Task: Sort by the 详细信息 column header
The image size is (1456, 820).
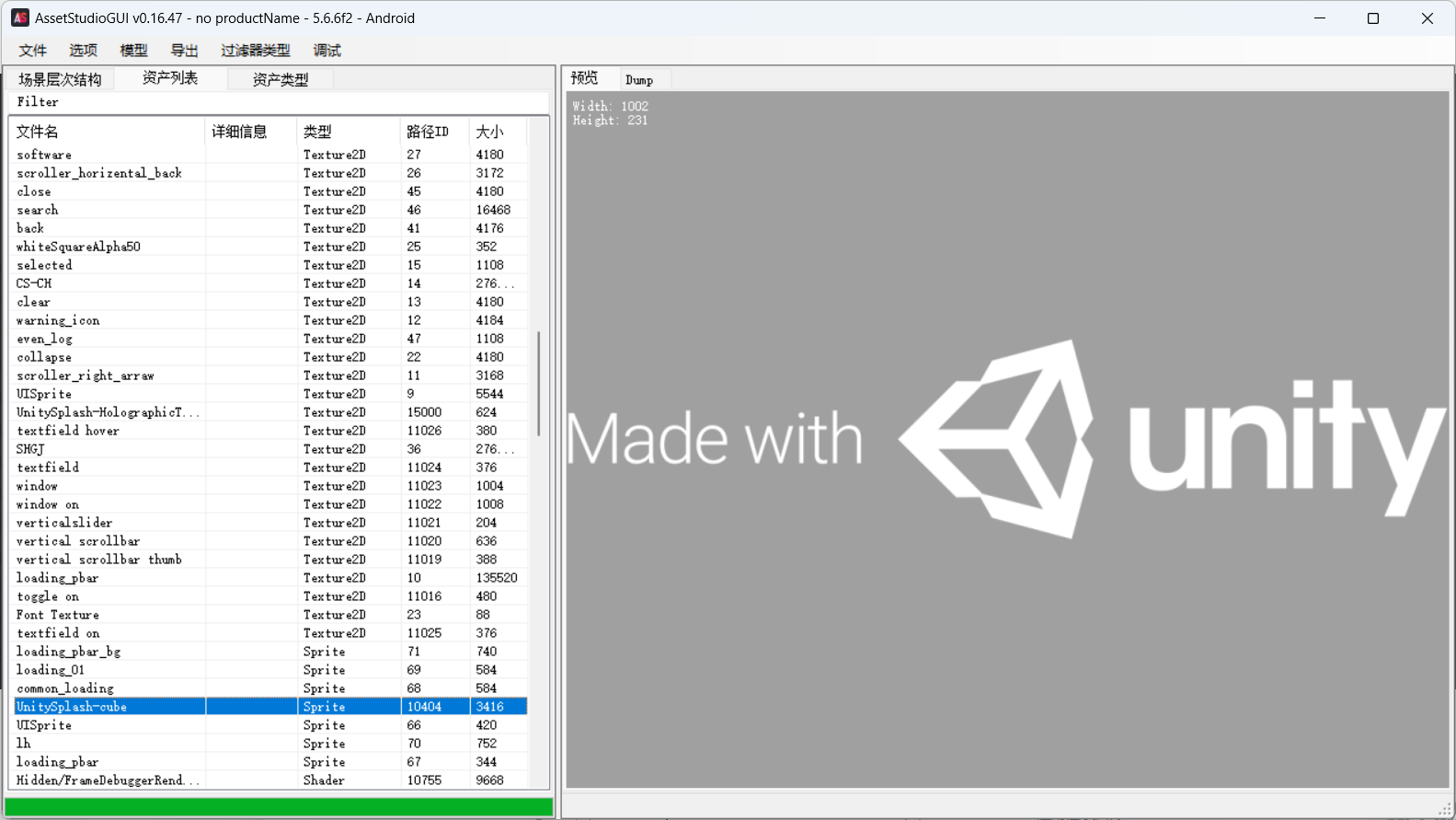Action: tap(251, 132)
